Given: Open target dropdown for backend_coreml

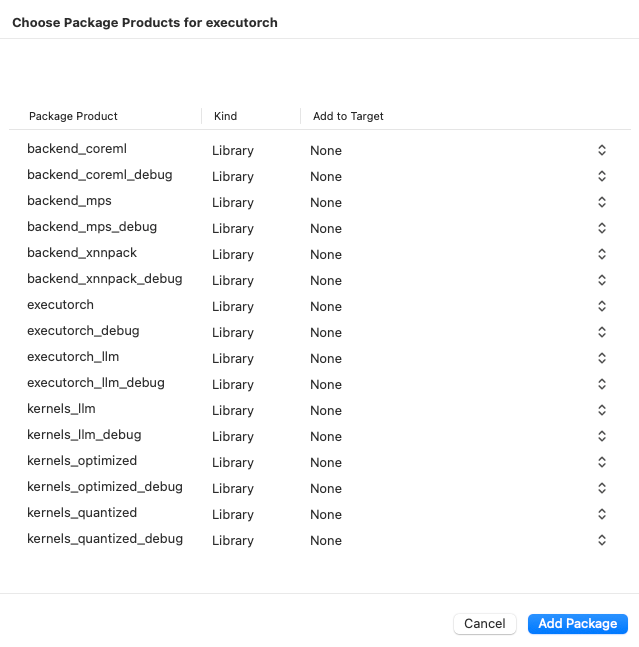Looking at the screenshot, I should 602,150.
